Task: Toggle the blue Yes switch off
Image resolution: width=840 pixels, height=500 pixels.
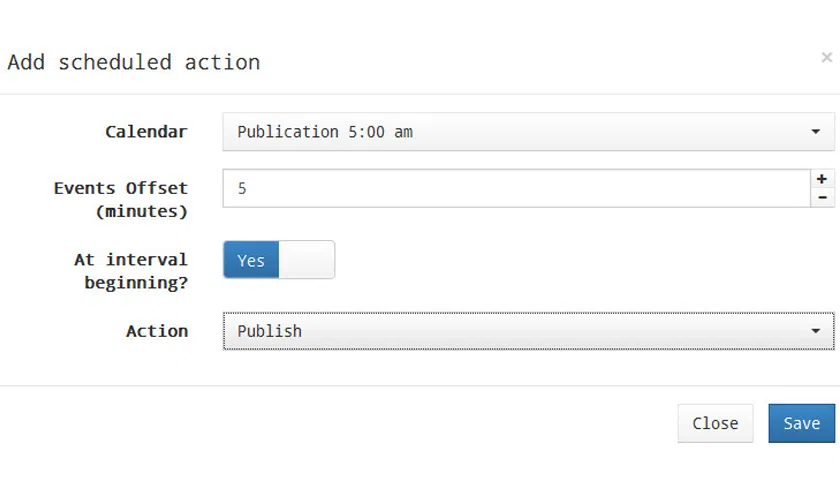Action: (251, 260)
